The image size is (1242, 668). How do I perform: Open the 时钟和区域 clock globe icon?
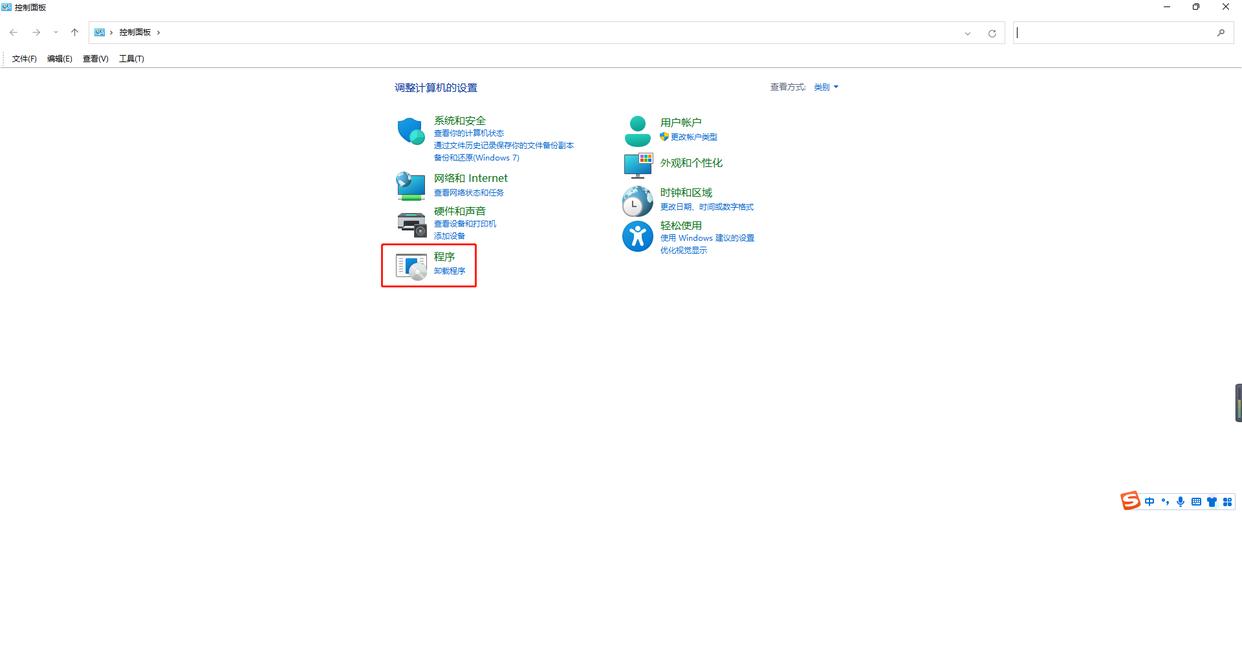(x=637, y=201)
